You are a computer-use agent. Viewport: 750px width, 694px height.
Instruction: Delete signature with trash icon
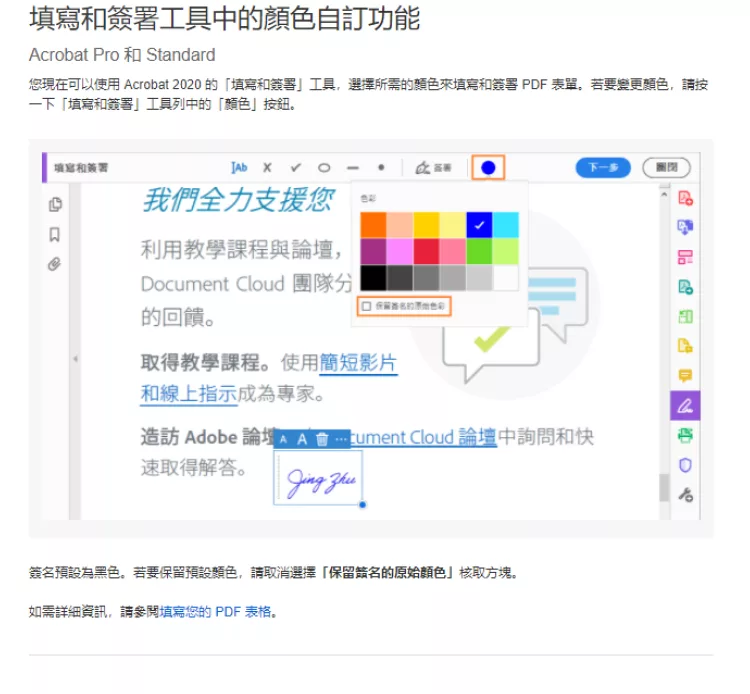tap(322, 439)
